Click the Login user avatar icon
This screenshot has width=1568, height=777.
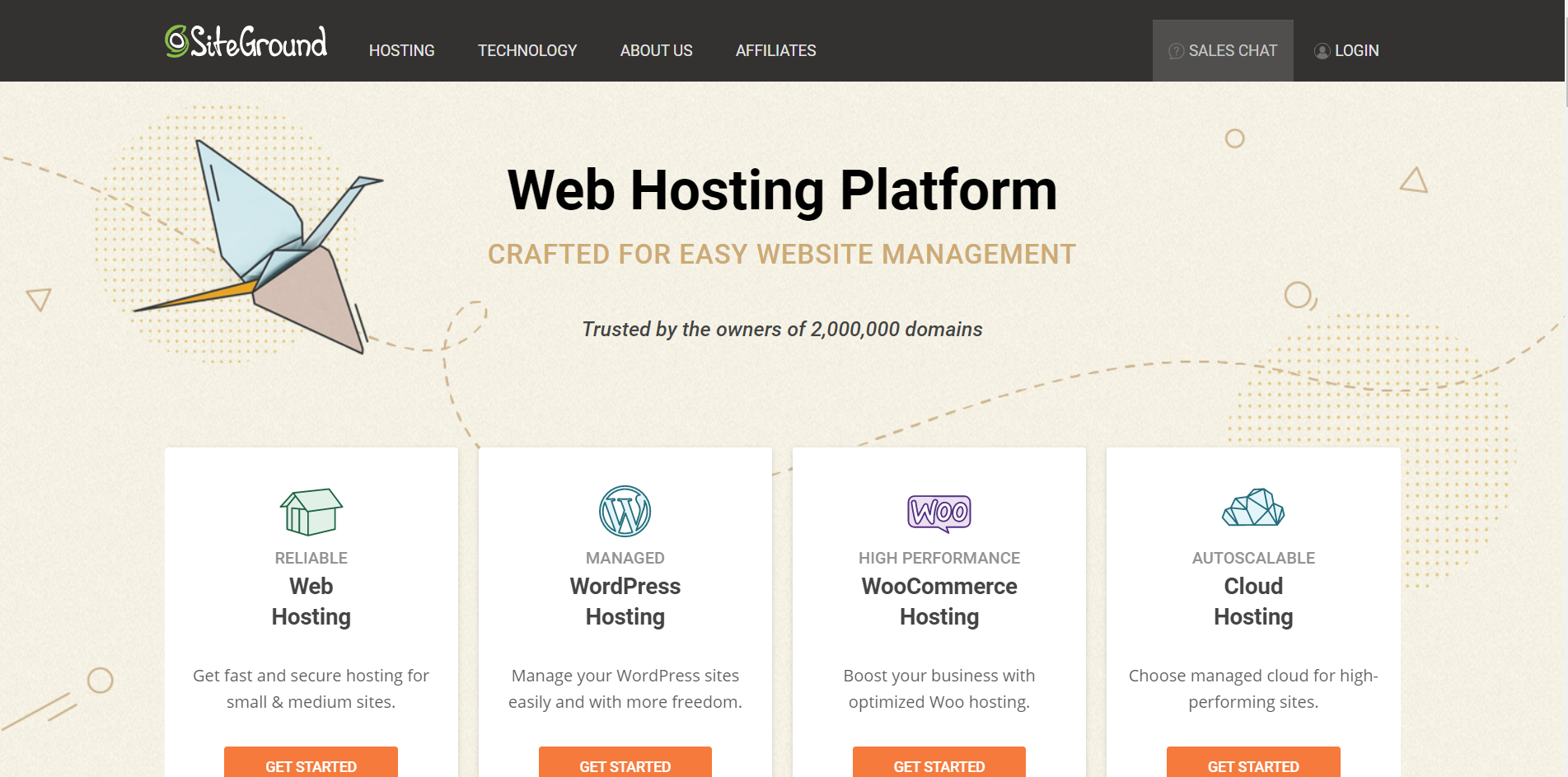click(x=1322, y=51)
